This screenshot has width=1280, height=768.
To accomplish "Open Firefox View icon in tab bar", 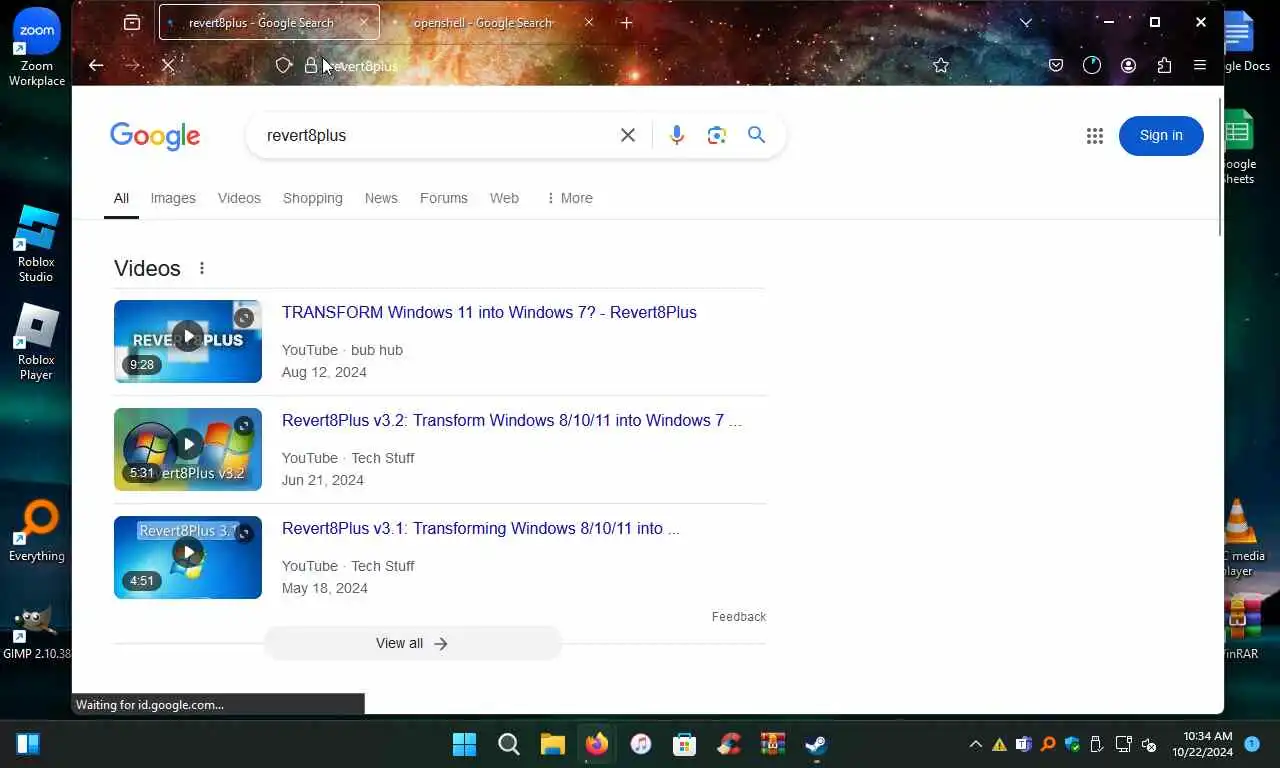I will pyautogui.click(x=132, y=22).
